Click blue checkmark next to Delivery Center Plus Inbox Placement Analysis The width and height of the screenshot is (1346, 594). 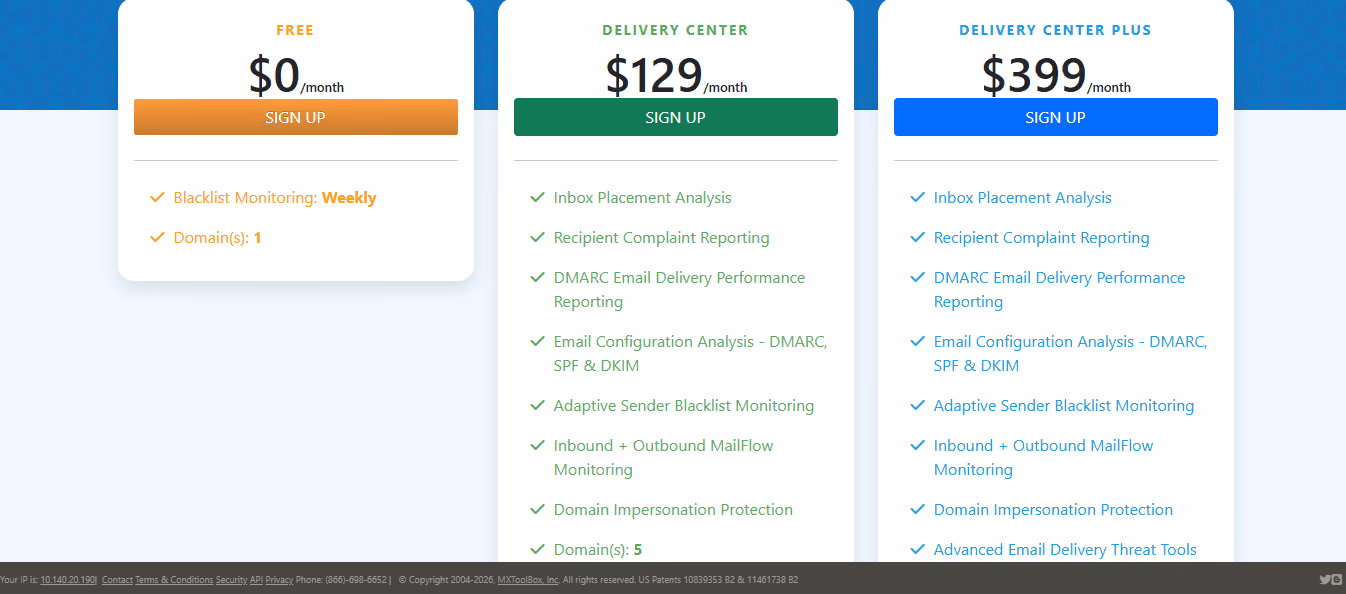pyautogui.click(x=917, y=198)
